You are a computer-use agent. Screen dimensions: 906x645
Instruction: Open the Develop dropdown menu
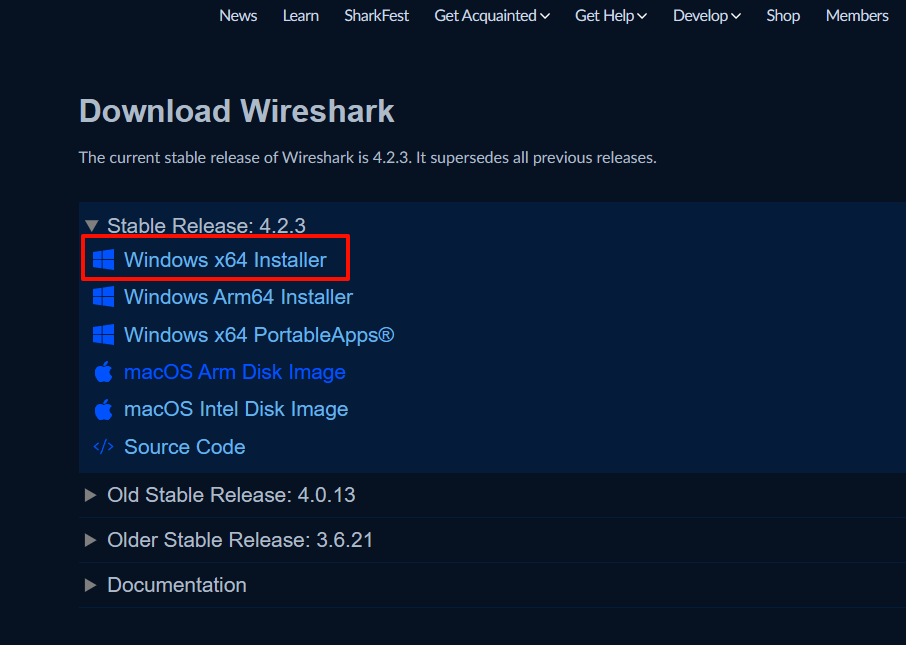coord(707,16)
